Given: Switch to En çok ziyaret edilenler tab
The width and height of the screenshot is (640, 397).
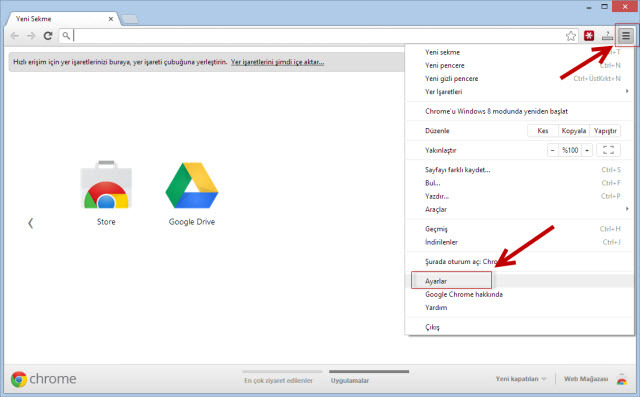Looking at the screenshot, I should 278,380.
